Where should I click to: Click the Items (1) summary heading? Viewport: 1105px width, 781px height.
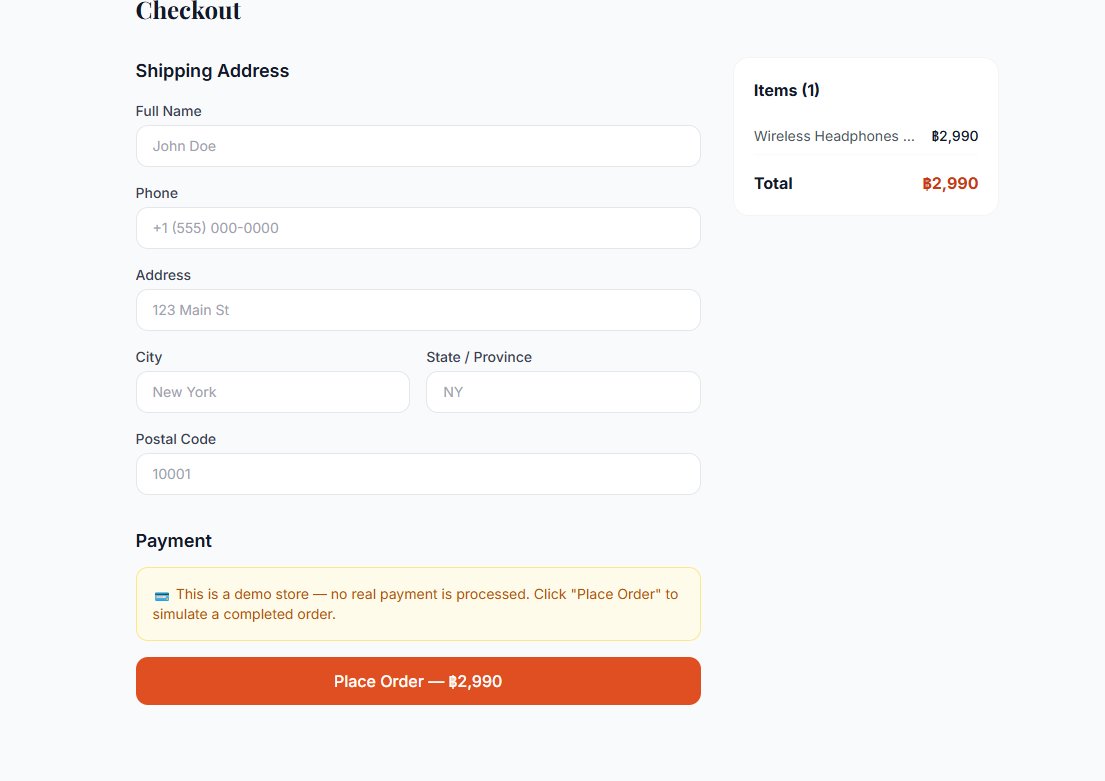787,90
